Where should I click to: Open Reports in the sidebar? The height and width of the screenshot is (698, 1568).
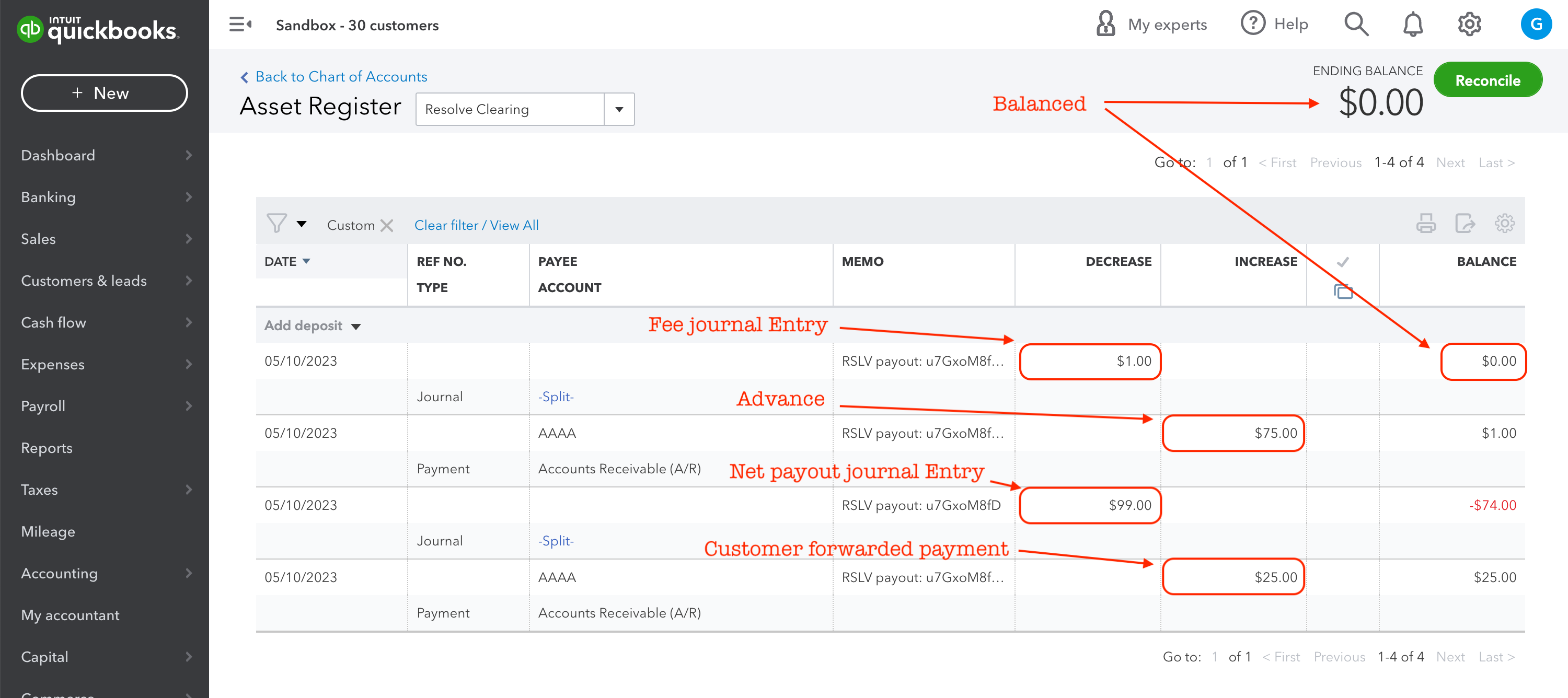pos(47,448)
